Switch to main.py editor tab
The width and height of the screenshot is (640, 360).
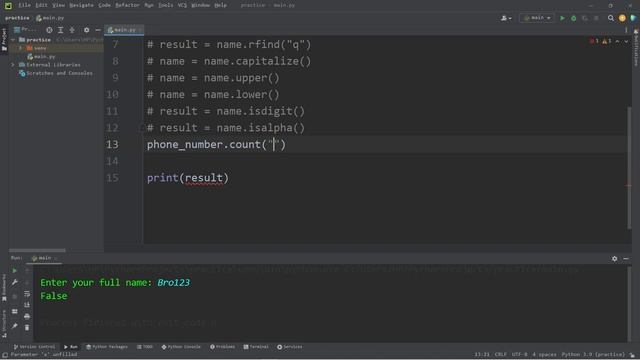pos(124,30)
